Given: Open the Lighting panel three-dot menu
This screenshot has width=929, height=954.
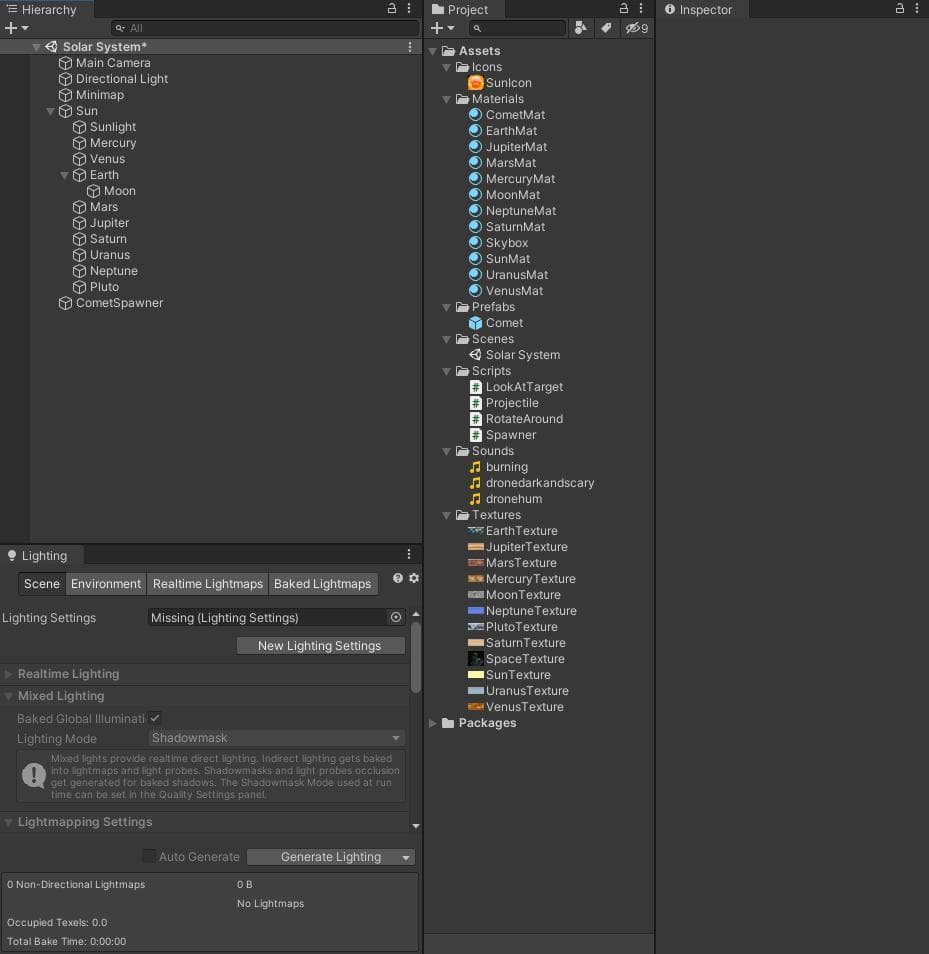Looking at the screenshot, I should (409, 554).
